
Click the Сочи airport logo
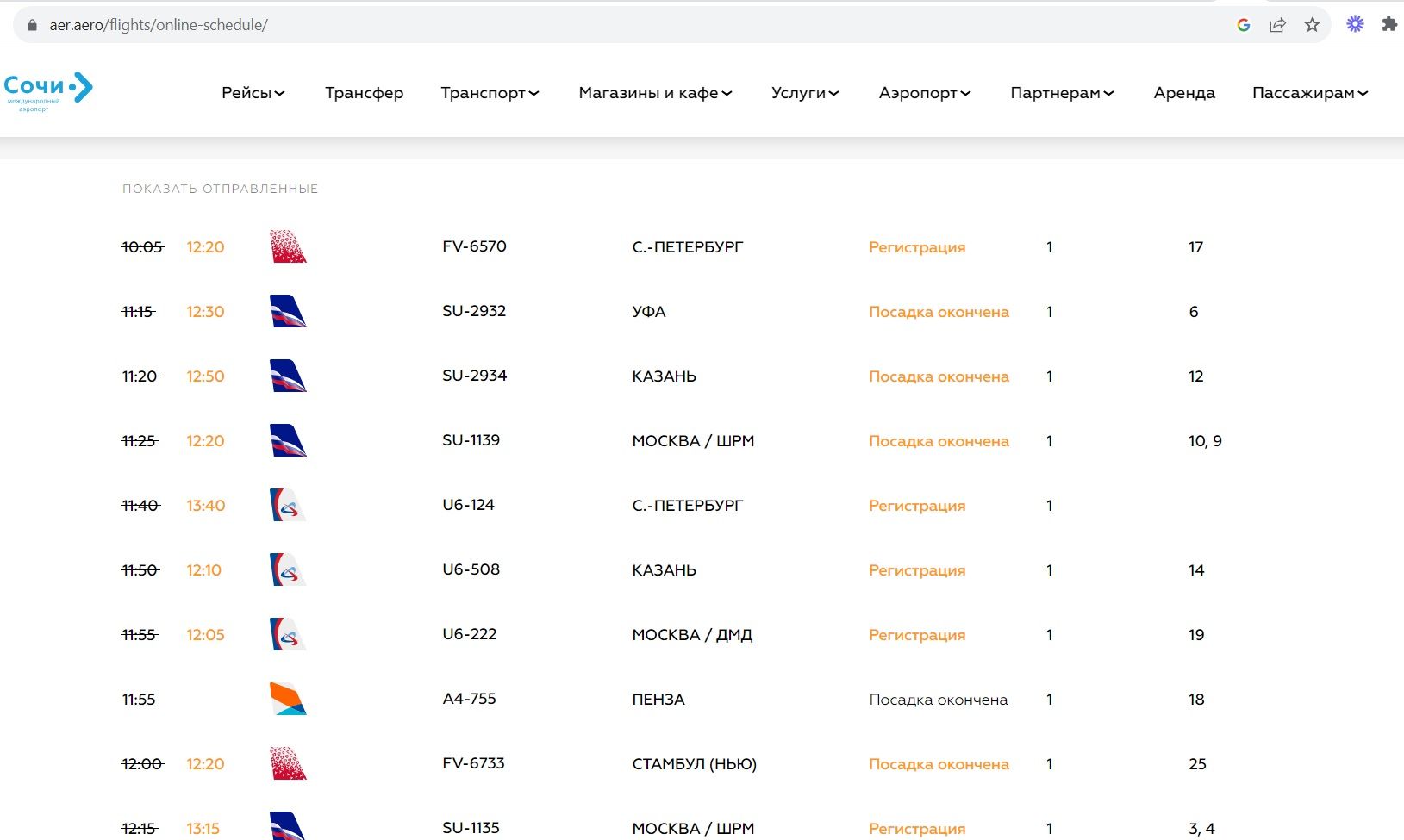coord(49,90)
